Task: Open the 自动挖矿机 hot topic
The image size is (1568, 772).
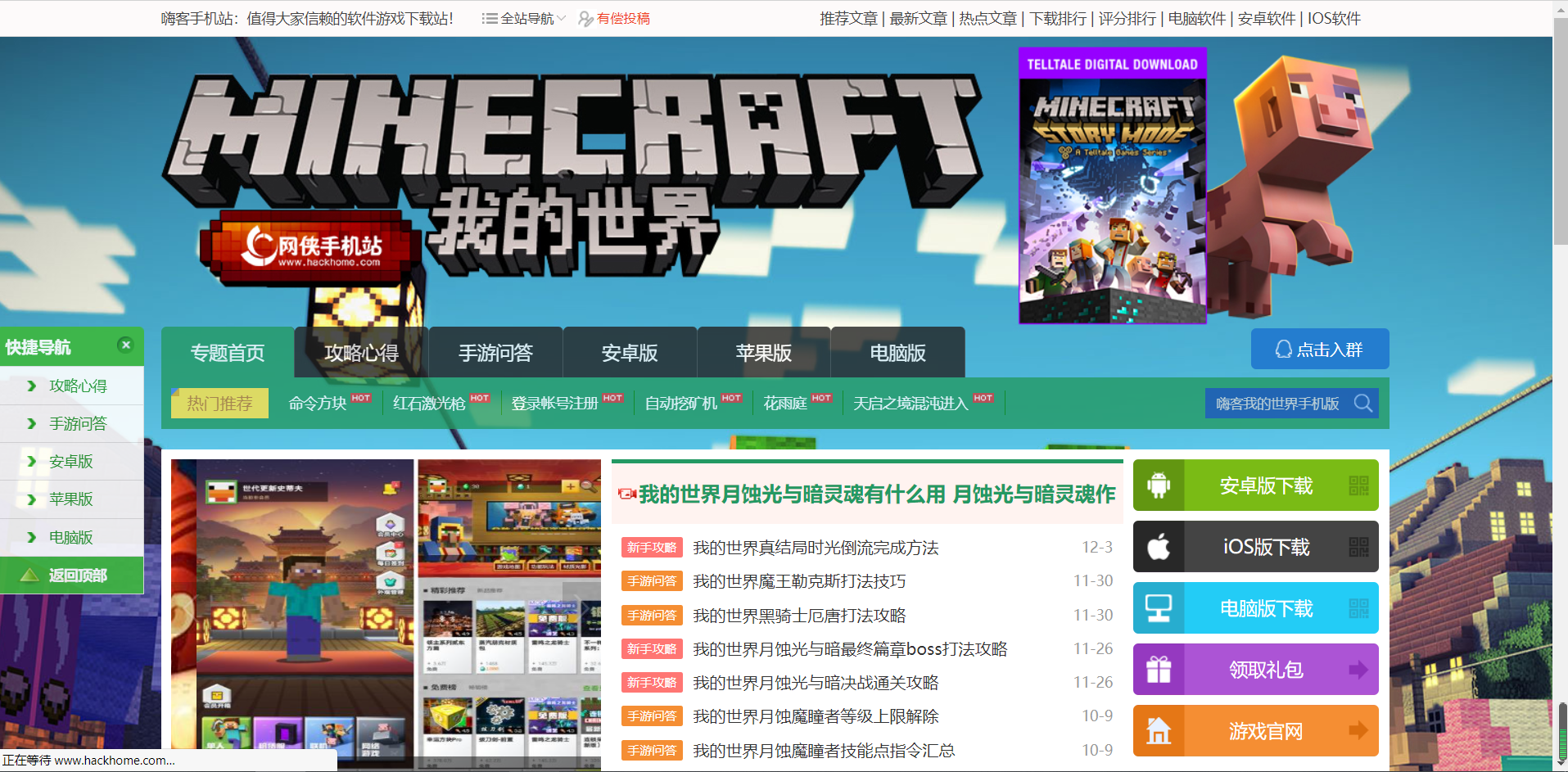Action: point(681,403)
